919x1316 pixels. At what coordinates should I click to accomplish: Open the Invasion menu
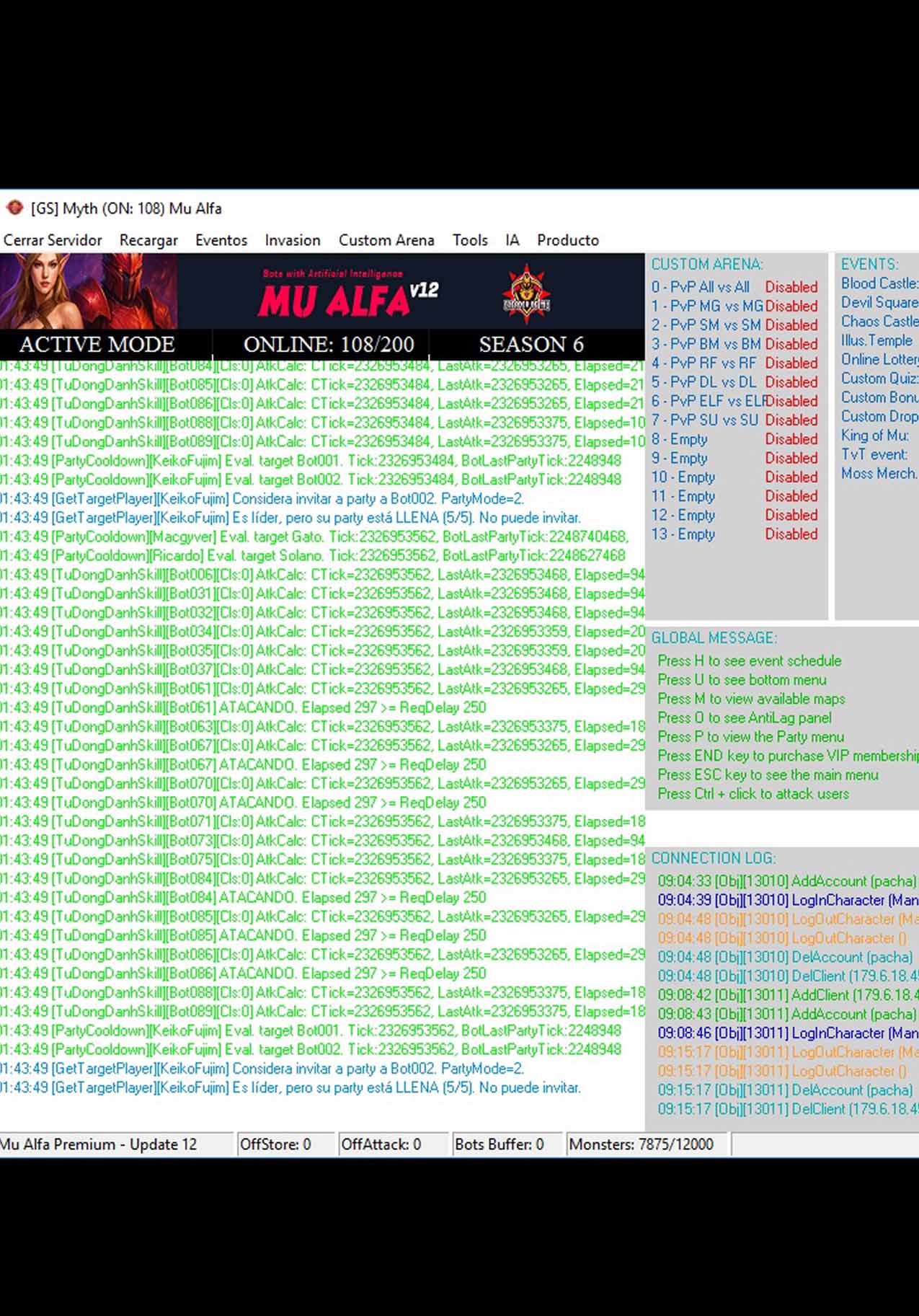click(x=292, y=240)
